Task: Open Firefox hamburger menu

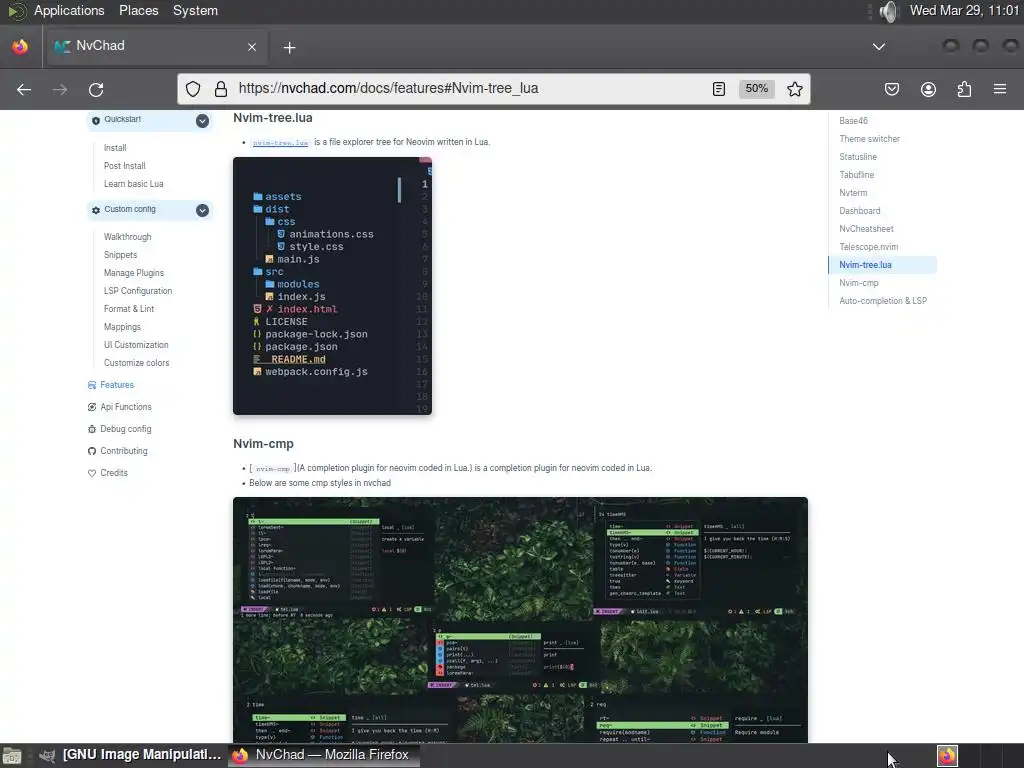Action: [x=1000, y=89]
